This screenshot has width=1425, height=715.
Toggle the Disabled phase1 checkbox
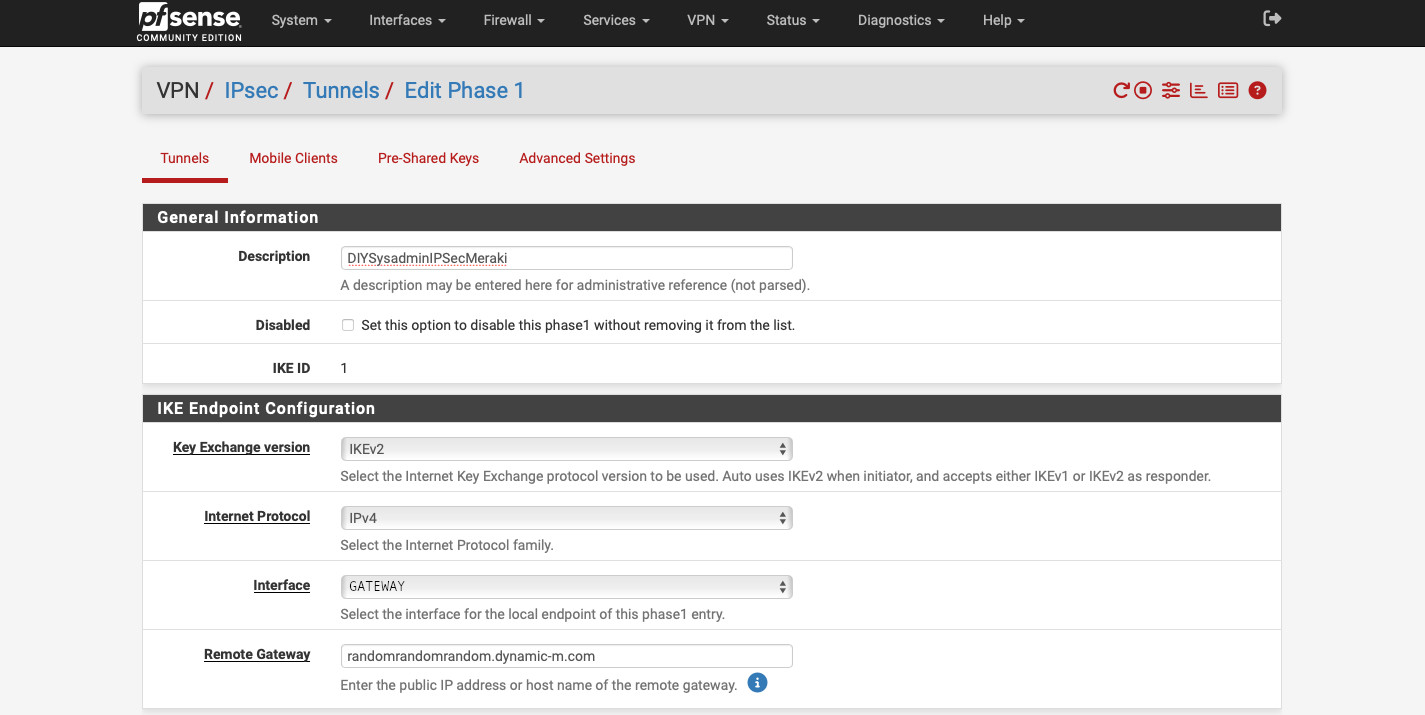(x=348, y=325)
